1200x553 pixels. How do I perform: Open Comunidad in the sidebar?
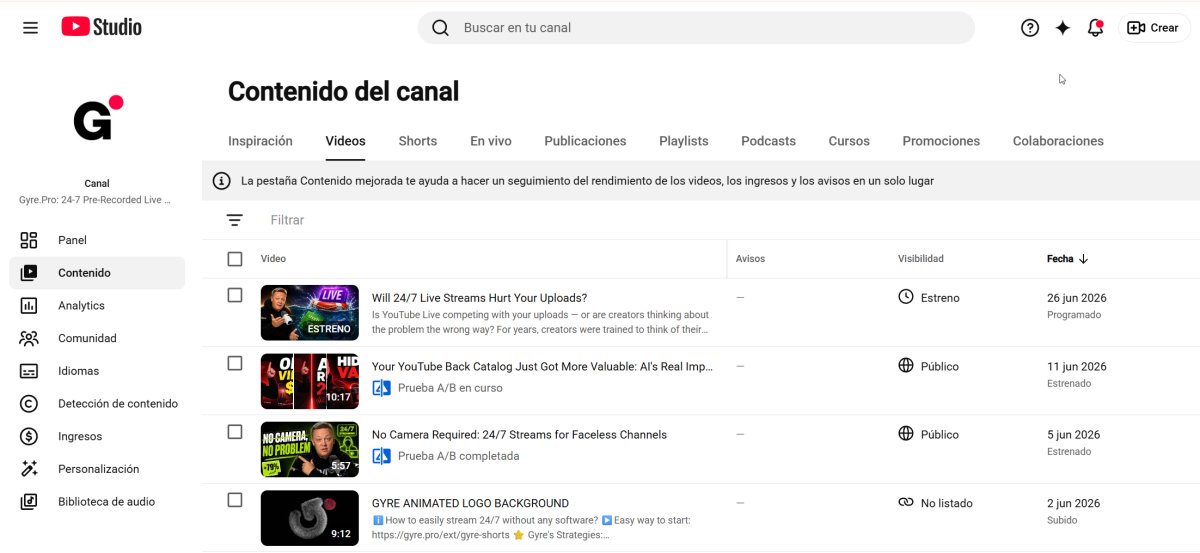97,338
